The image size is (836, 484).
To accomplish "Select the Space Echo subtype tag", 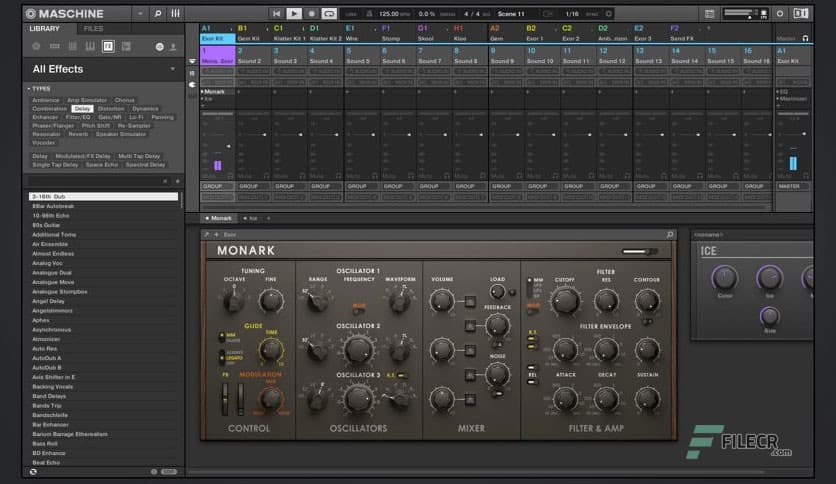I will coord(102,165).
